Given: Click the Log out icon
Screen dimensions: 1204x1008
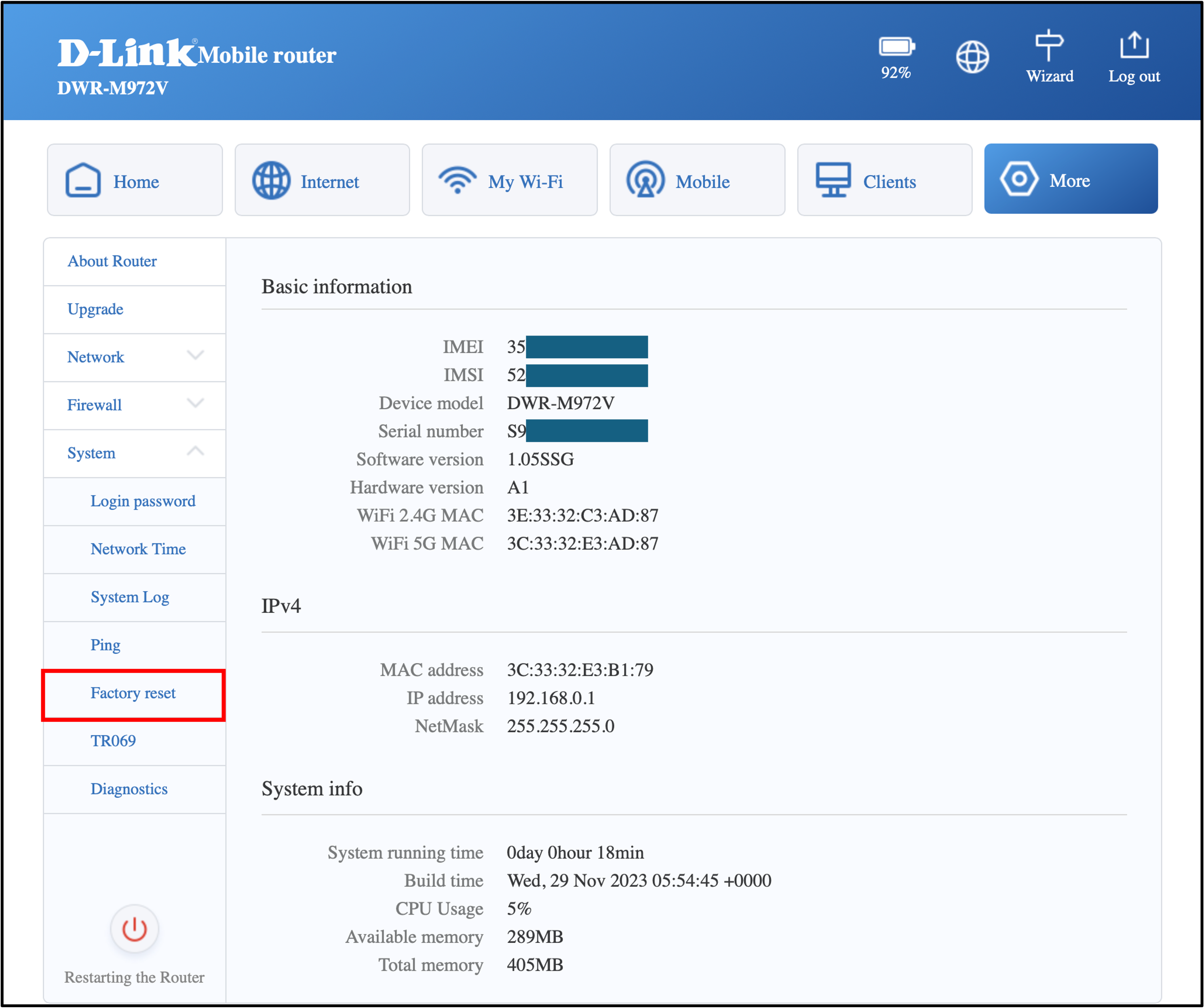Looking at the screenshot, I should (1134, 45).
